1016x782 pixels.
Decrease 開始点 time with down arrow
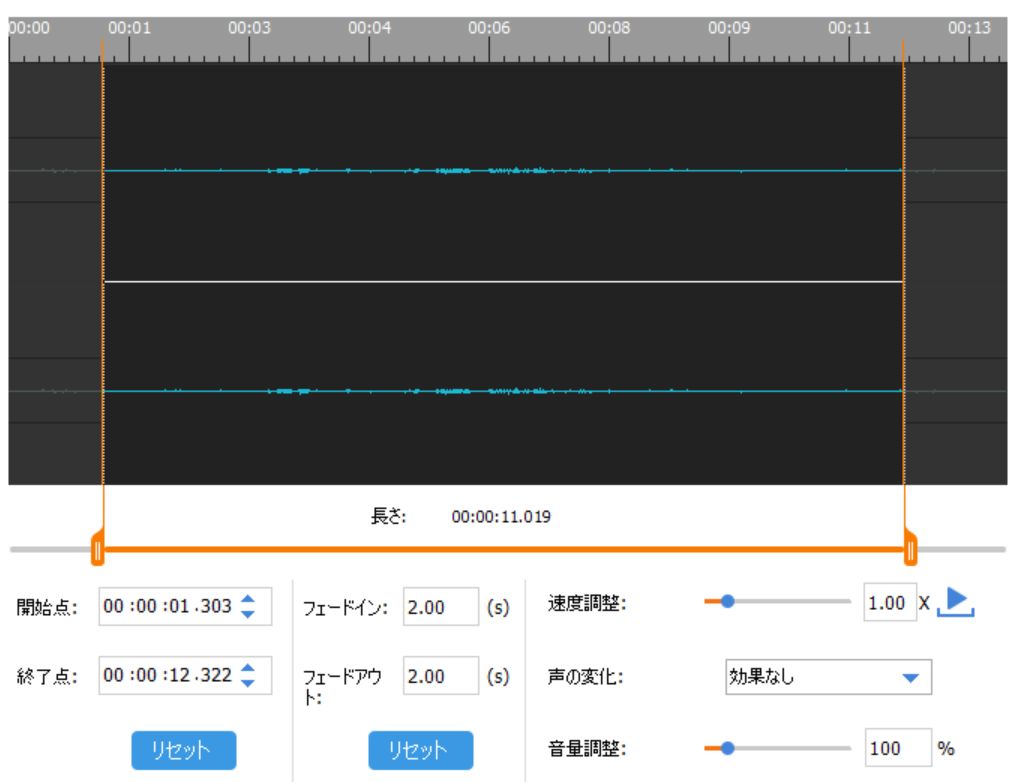[x=250, y=612]
